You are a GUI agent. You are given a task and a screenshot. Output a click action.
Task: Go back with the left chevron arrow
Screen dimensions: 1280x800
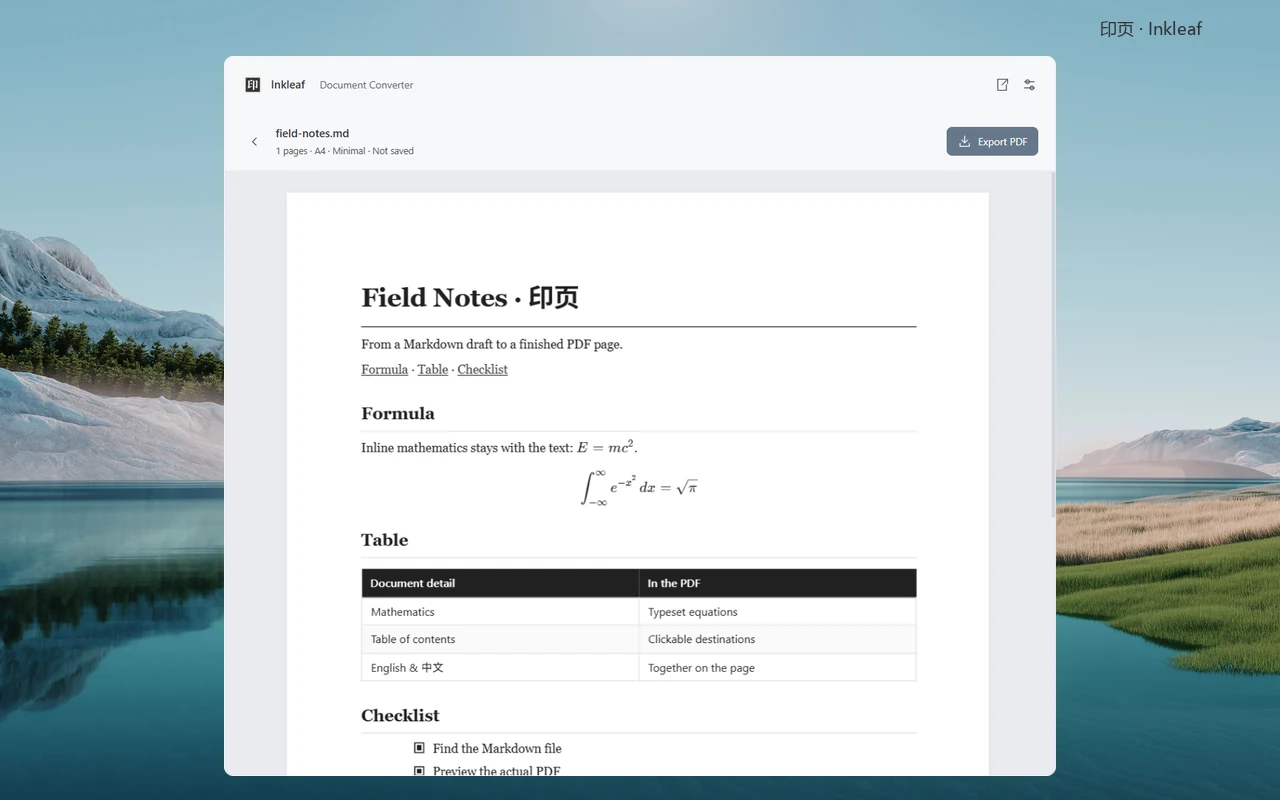254,142
